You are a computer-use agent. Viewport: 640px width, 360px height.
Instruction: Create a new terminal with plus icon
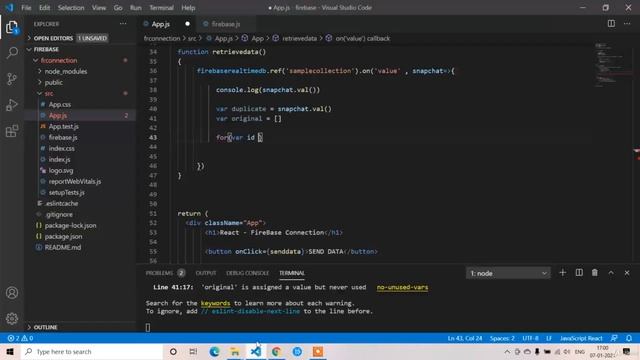pyautogui.click(x=562, y=273)
